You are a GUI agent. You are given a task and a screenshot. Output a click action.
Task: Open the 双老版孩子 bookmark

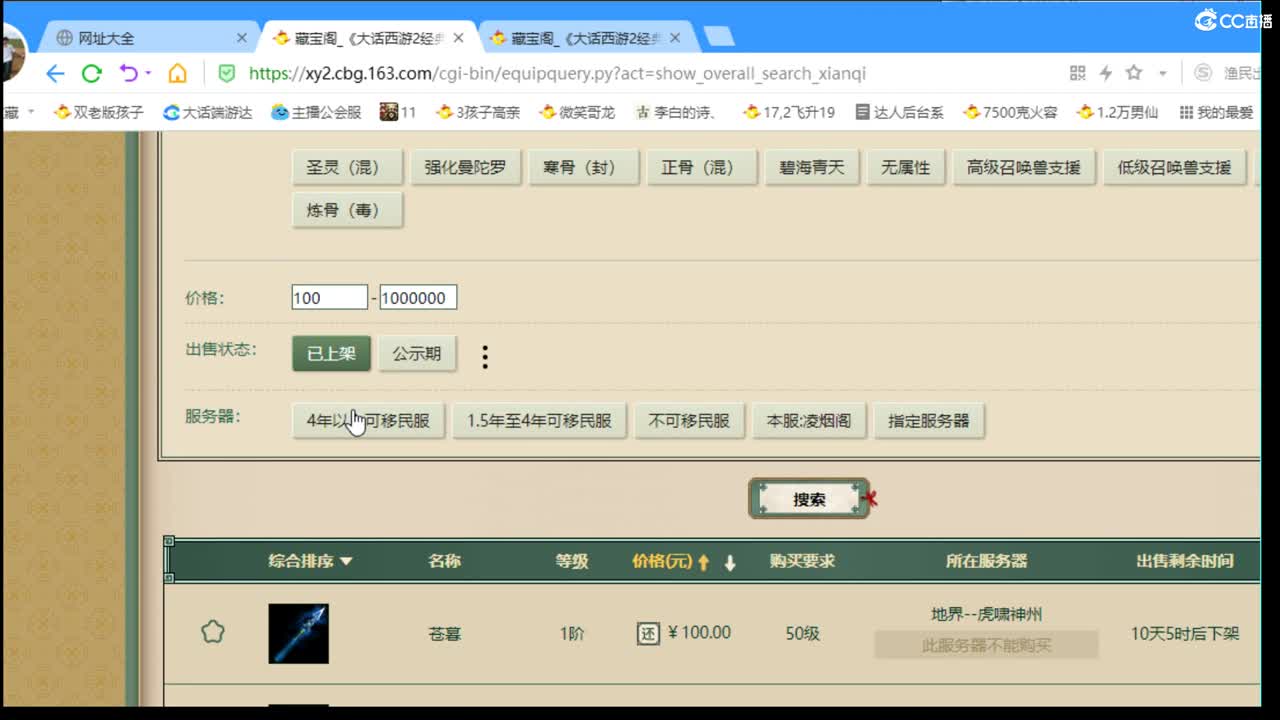pos(98,112)
